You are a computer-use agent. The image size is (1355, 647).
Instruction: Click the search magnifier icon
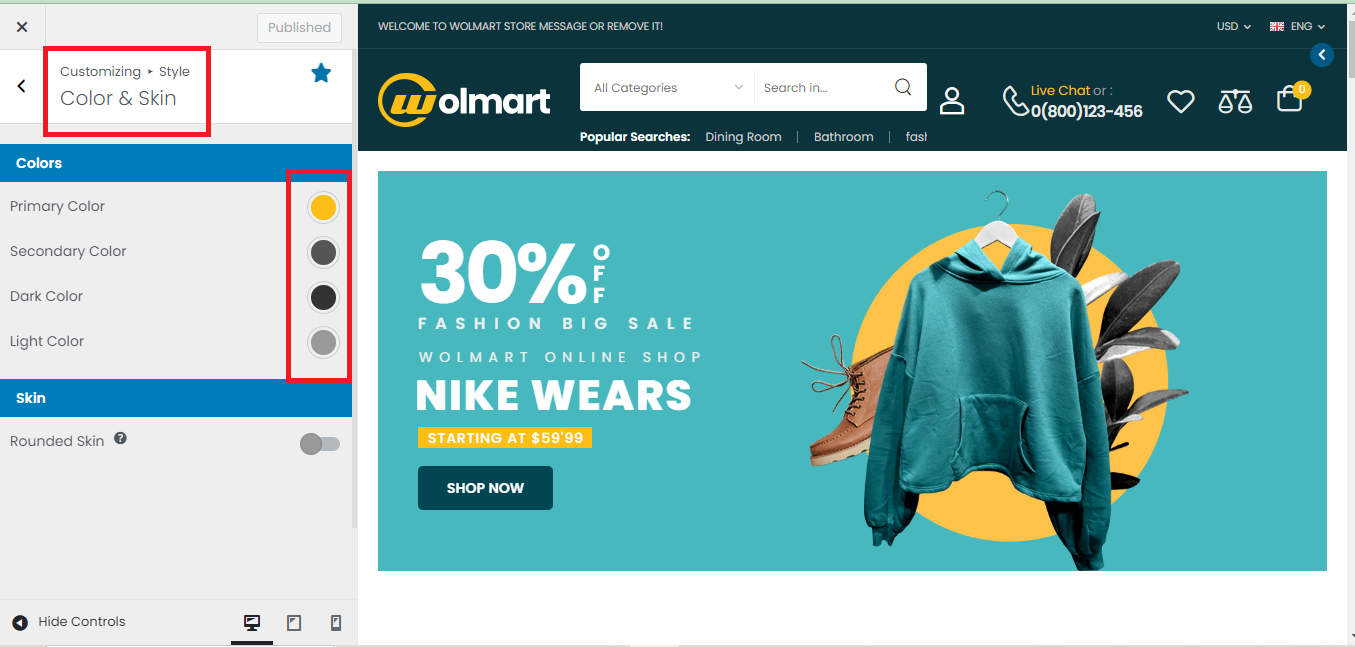coord(903,87)
